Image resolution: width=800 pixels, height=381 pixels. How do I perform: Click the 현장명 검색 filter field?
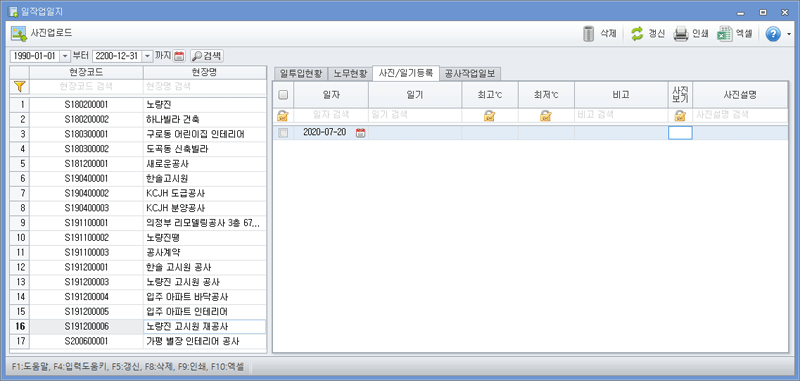pyautogui.click(x=205, y=87)
